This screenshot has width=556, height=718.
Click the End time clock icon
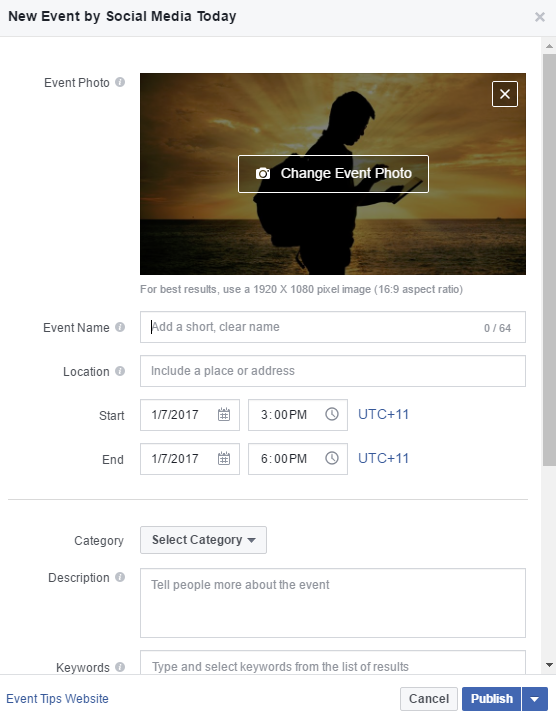332,458
